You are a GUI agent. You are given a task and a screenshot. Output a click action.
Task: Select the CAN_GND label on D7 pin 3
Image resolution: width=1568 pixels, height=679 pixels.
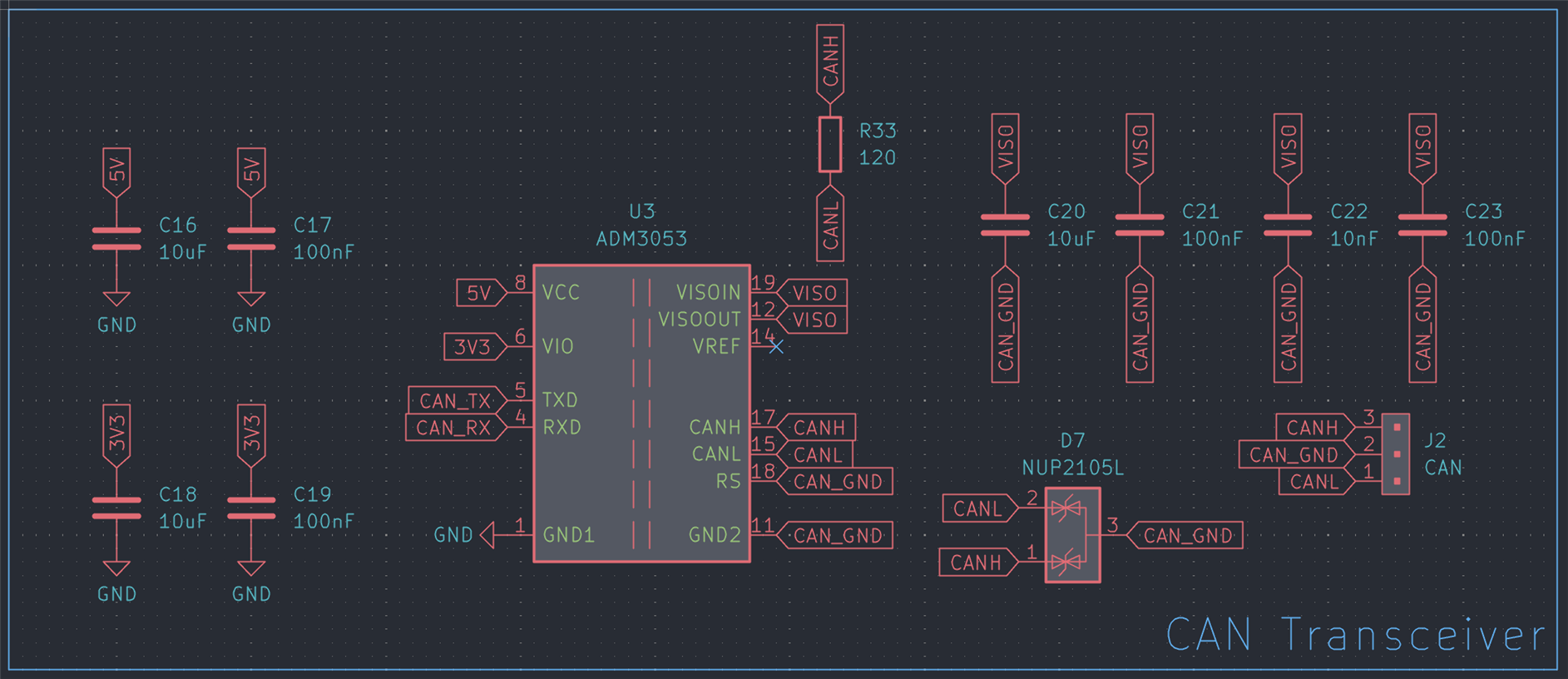(x=1185, y=535)
